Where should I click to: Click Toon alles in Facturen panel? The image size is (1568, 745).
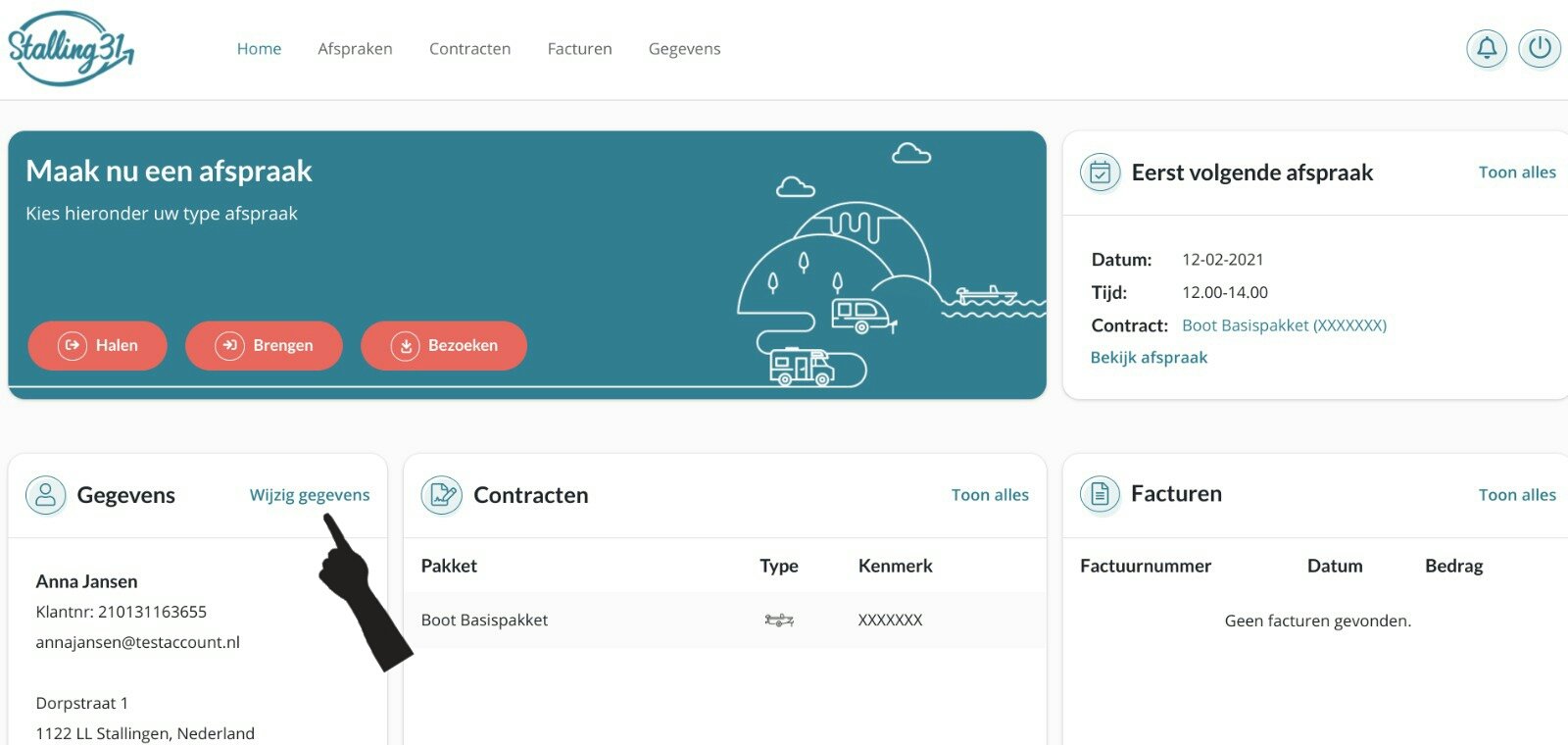pos(1517,495)
